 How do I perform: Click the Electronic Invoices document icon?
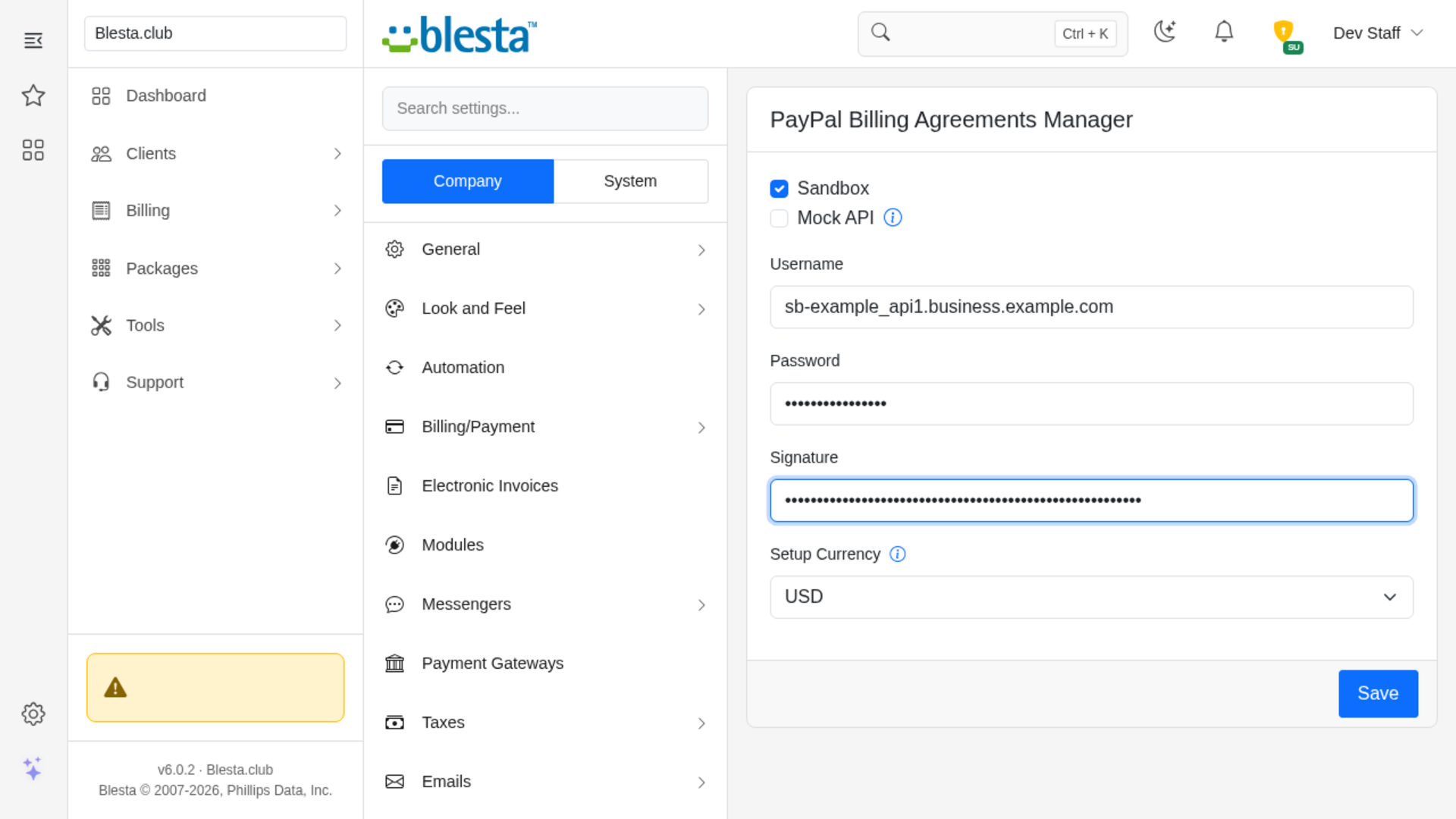[395, 486]
